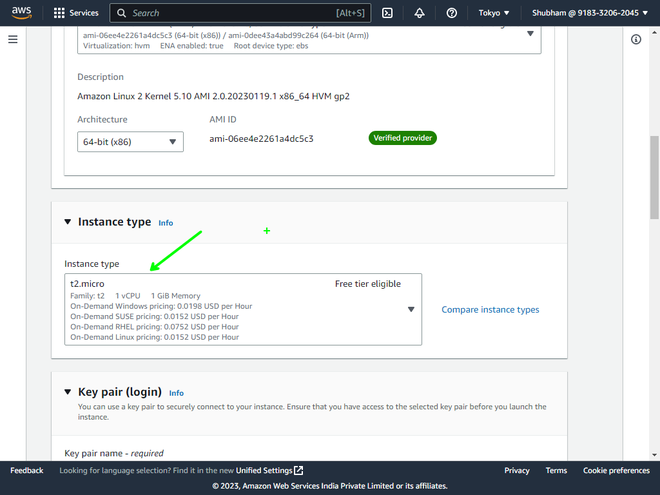Launch CloudShell from the top bar
This screenshot has height=495, width=660.
click(387, 13)
